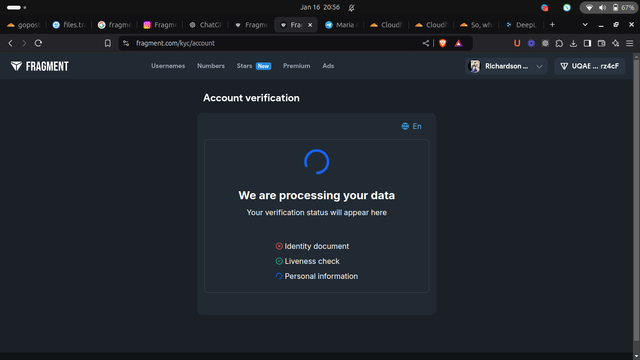Click the volume icon in the system tray
The height and width of the screenshot is (360, 640).
click(x=602, y=8)
